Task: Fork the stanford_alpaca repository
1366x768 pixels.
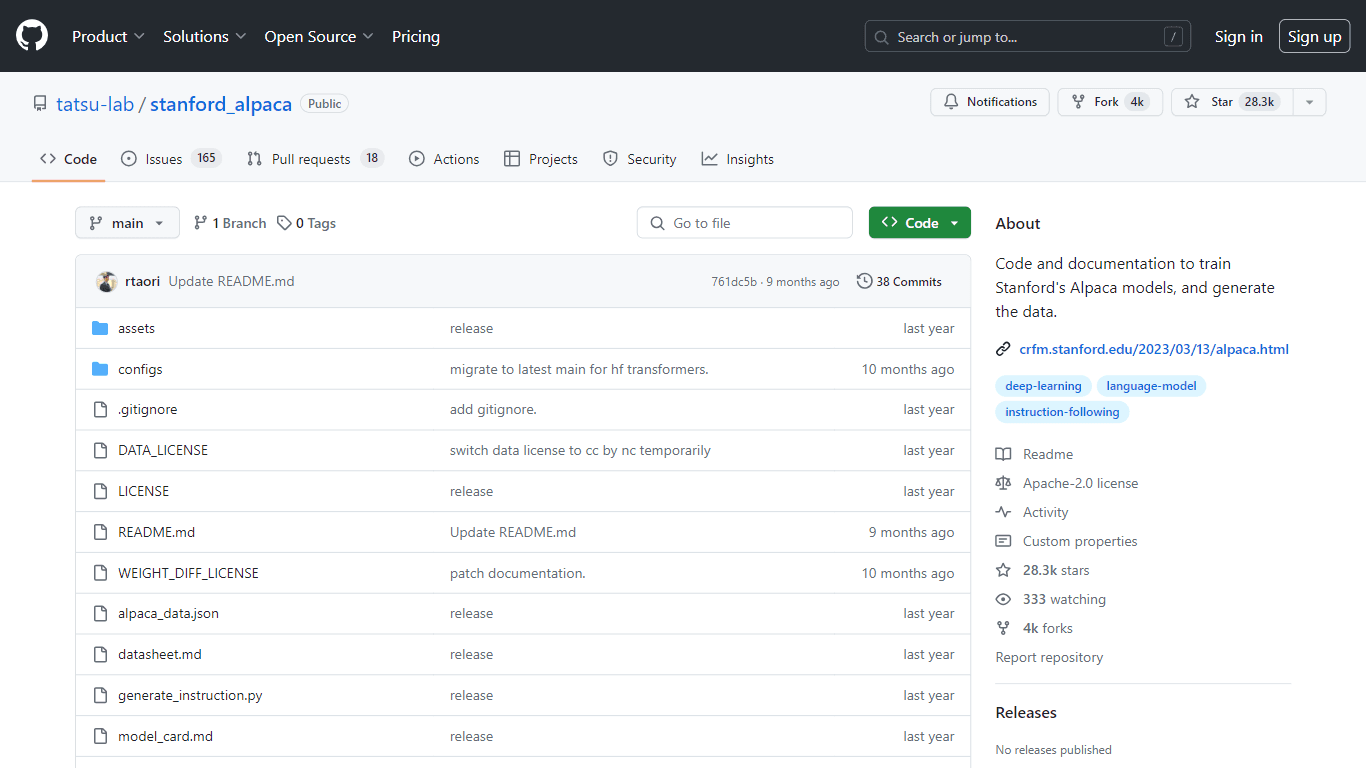Action: [1110, 102]
